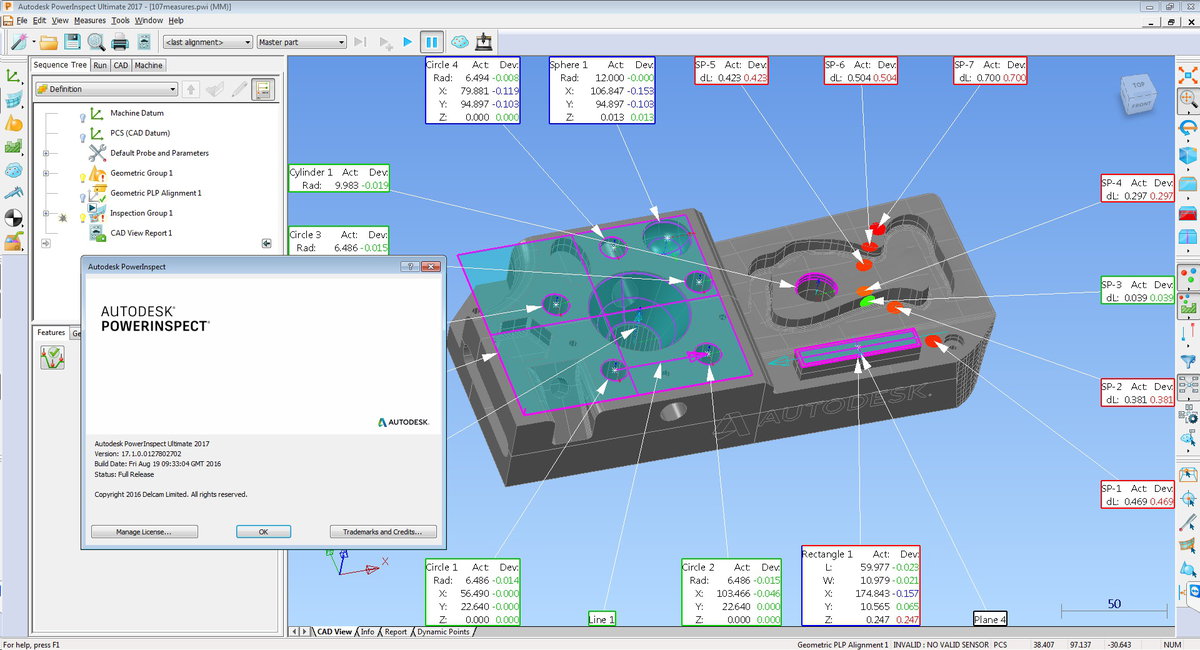The width and height of the screenshot is (1200, 650).
Task: Click the colored dots icon in right toolbar
Action: [x=1188, y=275]
